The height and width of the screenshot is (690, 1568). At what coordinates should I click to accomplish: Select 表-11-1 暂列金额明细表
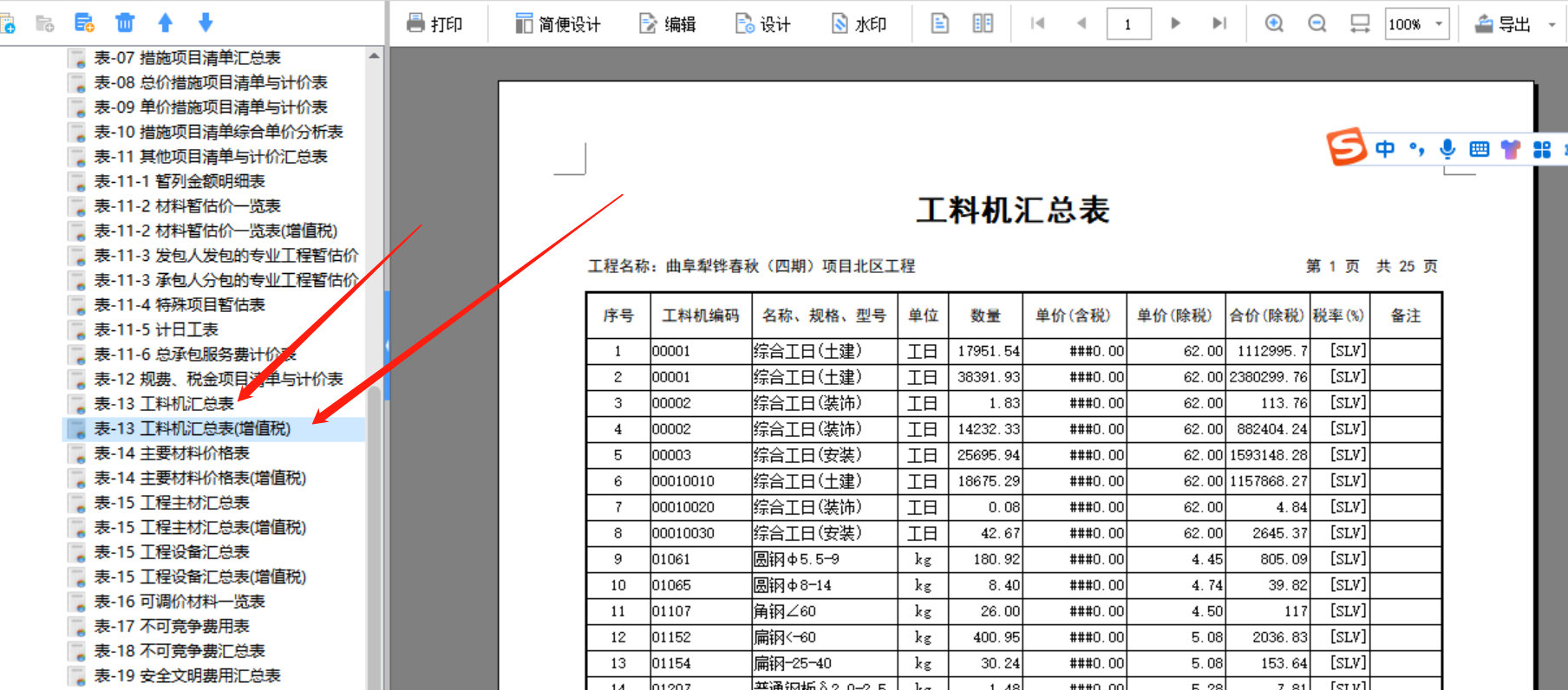pos(180,181)
